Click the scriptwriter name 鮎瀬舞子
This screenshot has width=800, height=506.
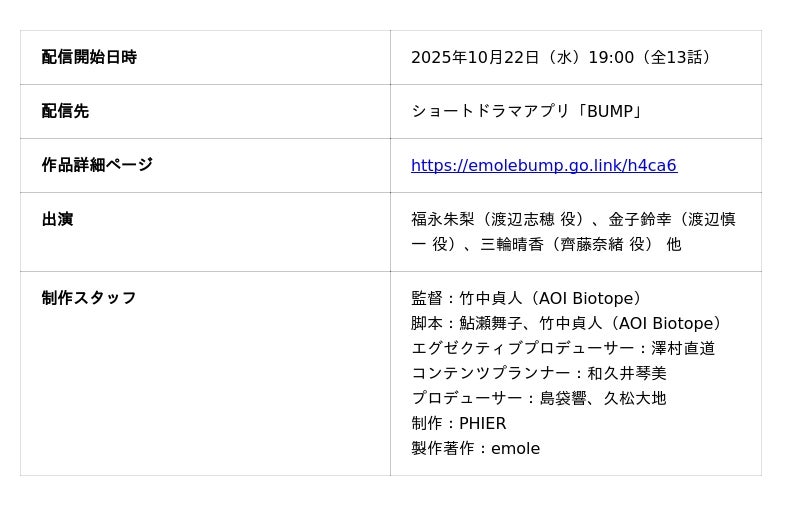point(491,324)
